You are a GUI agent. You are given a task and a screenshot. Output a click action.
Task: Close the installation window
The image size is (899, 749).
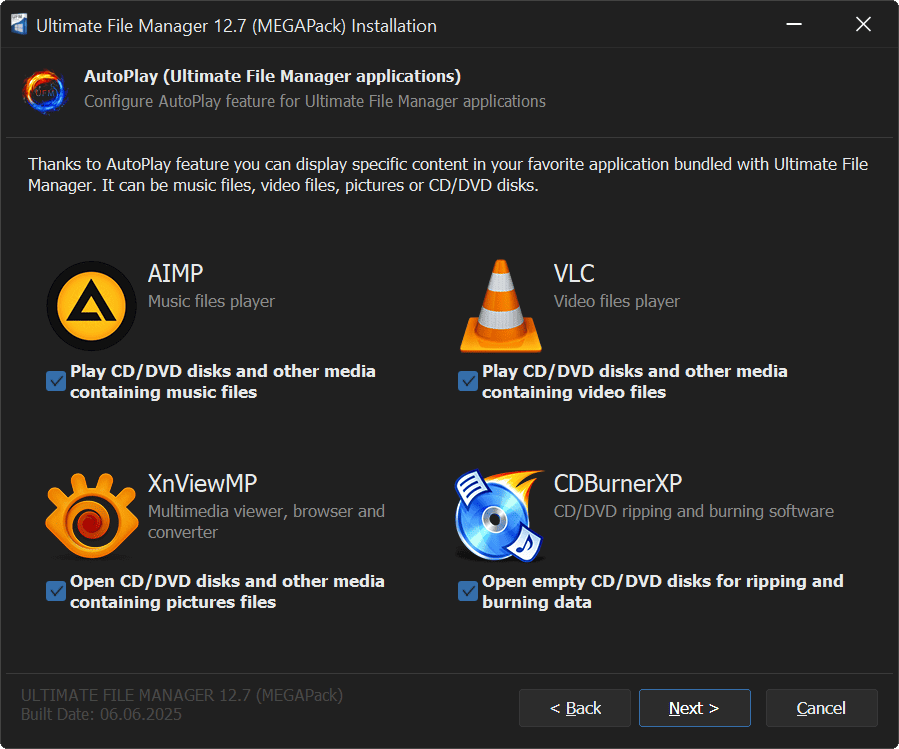tap(863, 25)
